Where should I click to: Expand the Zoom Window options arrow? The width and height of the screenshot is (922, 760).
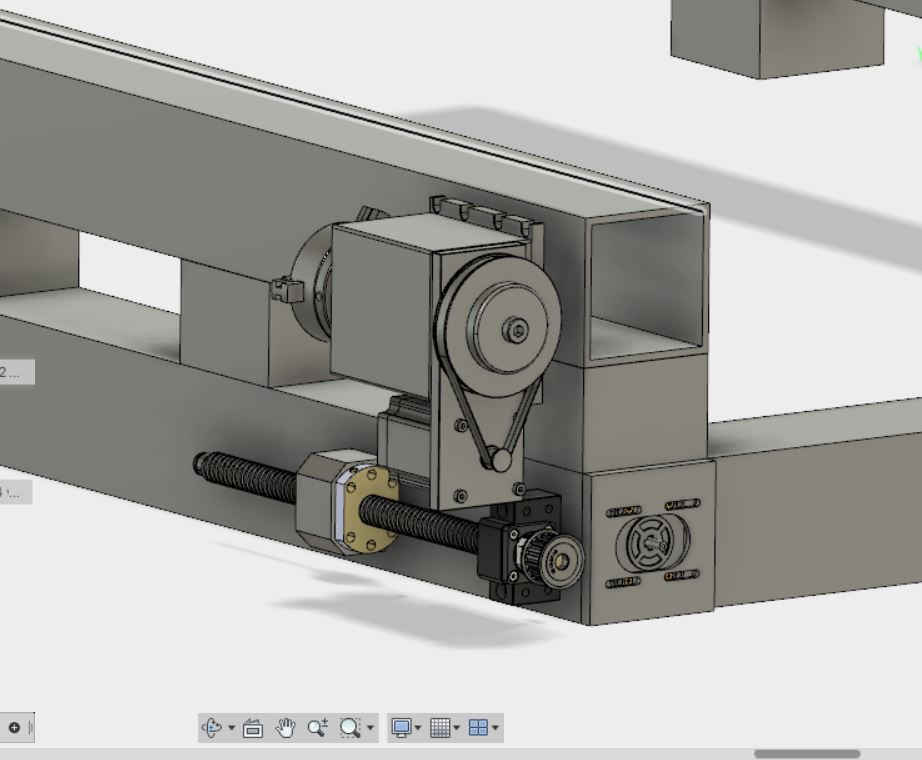pyautogui.click(x=371, y=728)
